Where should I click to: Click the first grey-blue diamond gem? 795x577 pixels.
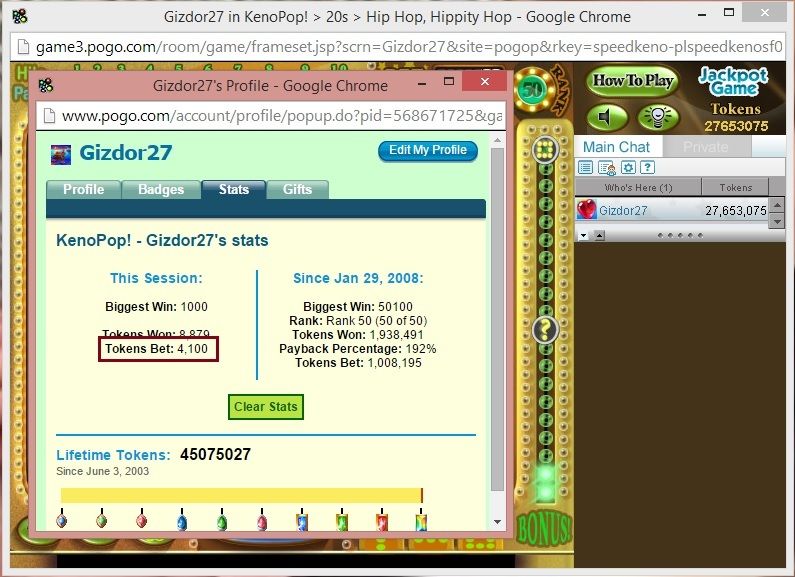62,520
